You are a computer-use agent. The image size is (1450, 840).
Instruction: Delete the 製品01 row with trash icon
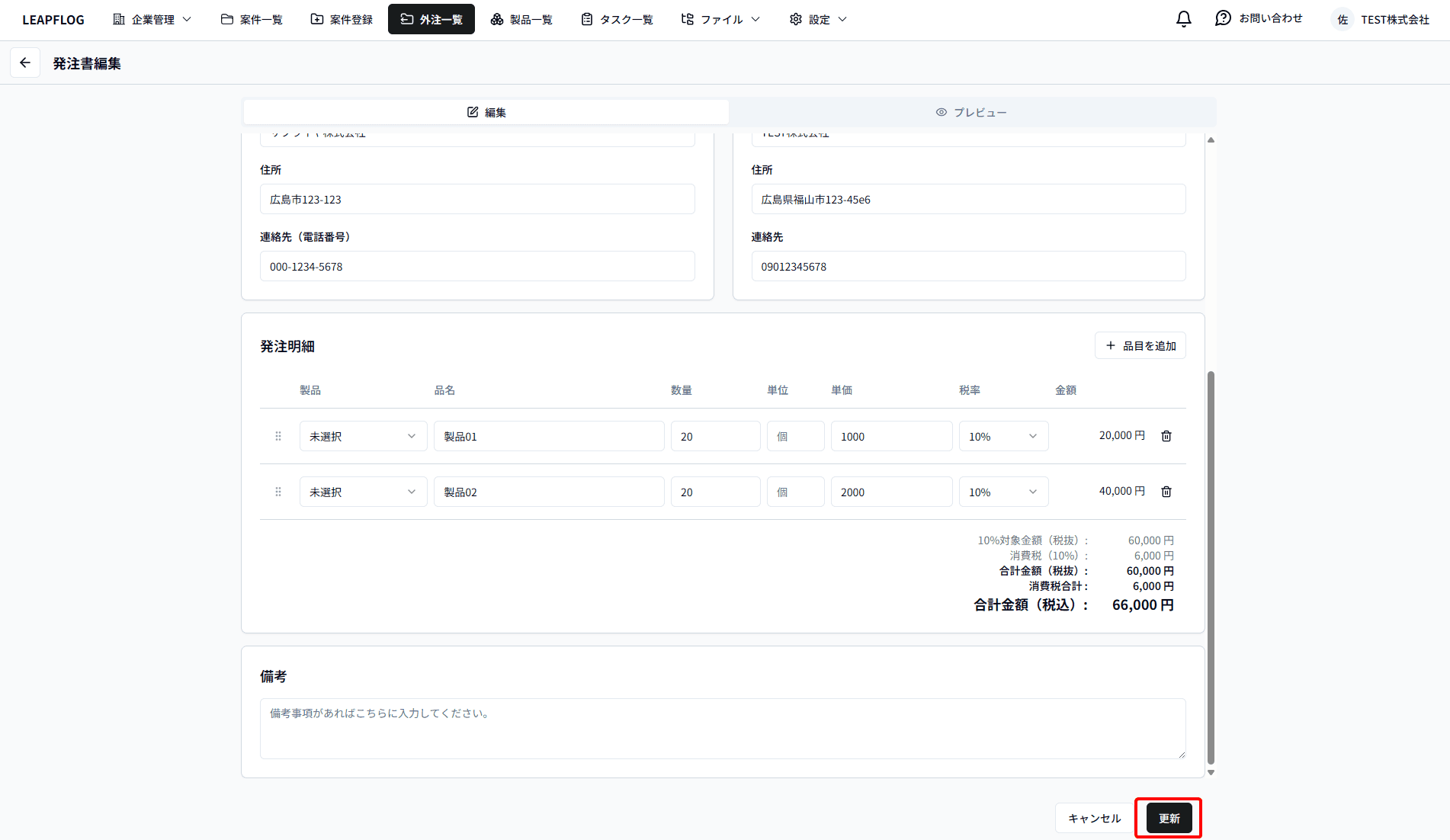[1166, 436]
